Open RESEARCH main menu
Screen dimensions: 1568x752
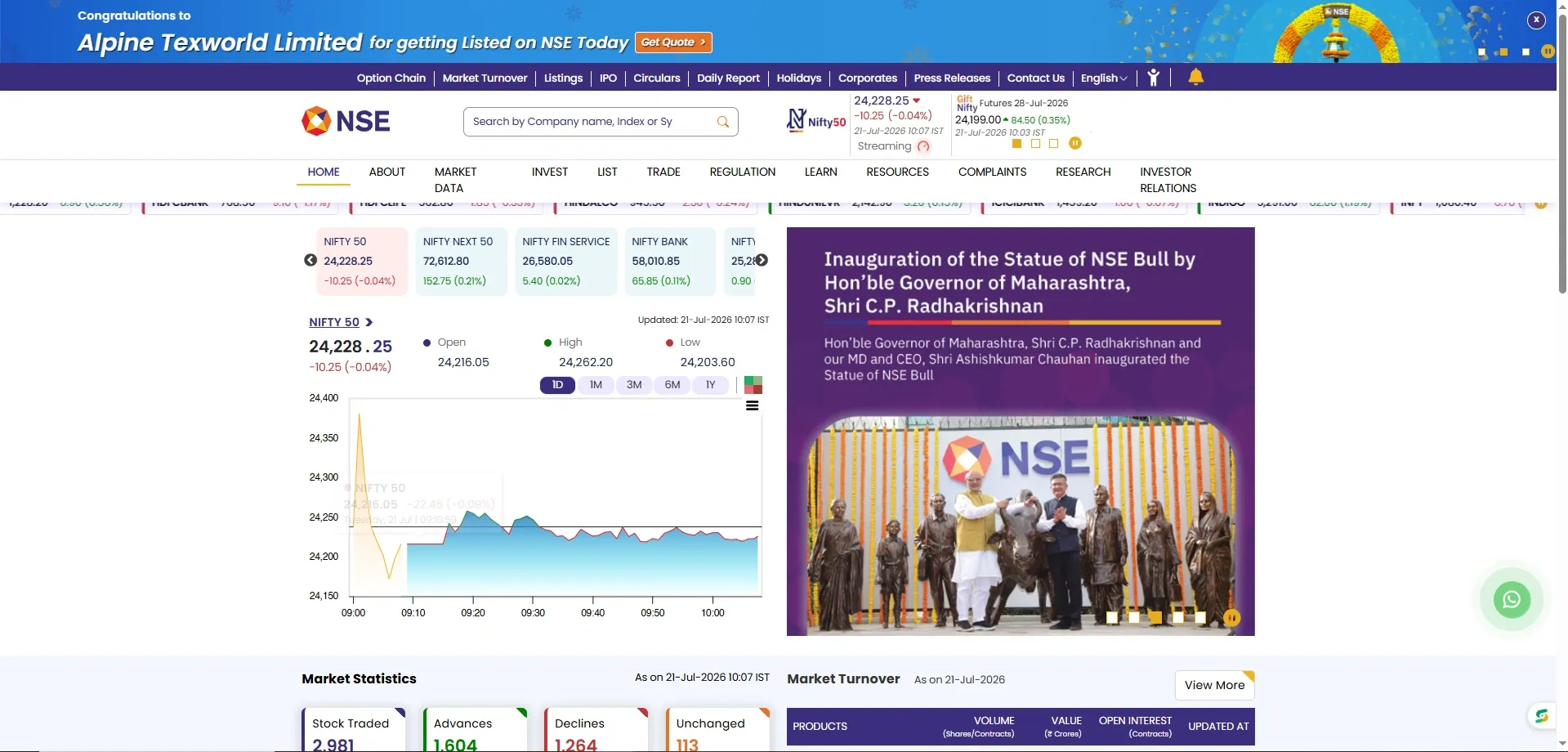[1083, 172]
